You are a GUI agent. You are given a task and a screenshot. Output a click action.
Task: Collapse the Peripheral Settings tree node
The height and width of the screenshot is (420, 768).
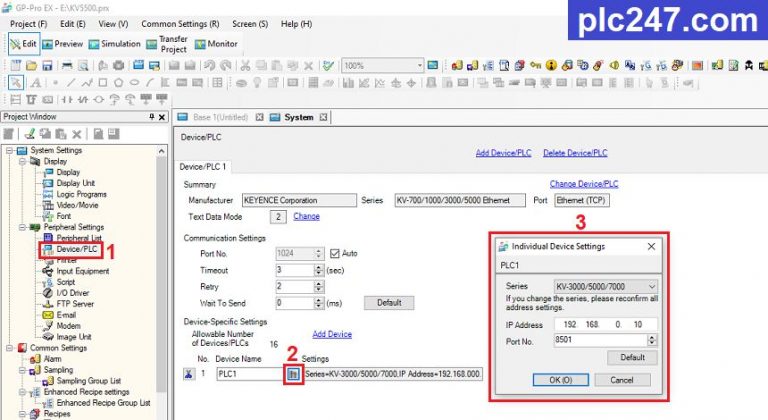21,227
